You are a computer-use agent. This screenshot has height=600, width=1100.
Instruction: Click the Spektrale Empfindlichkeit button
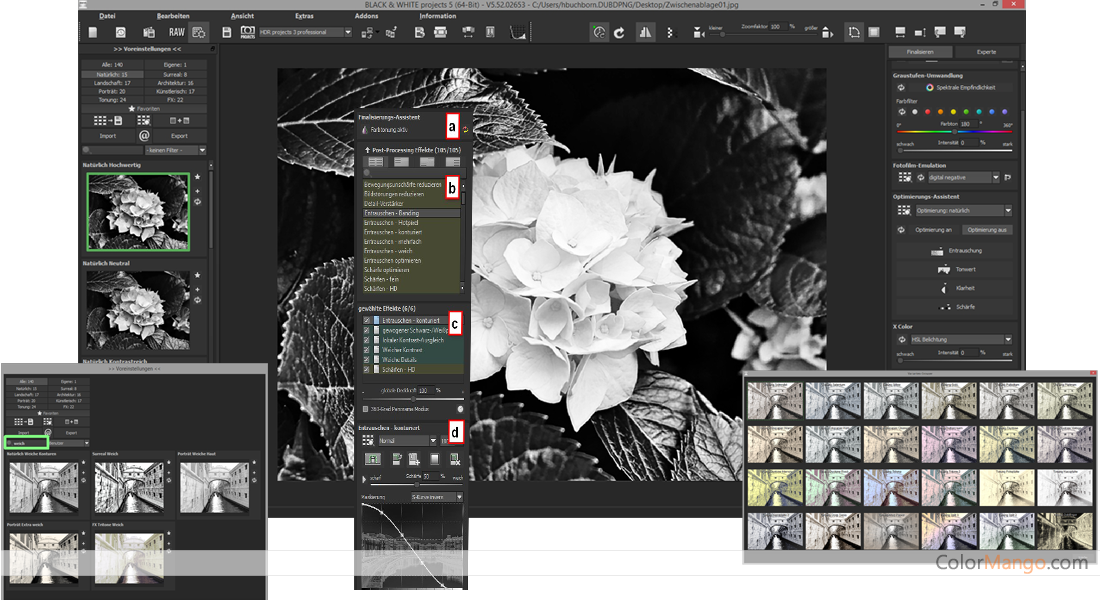coord(961,88)
